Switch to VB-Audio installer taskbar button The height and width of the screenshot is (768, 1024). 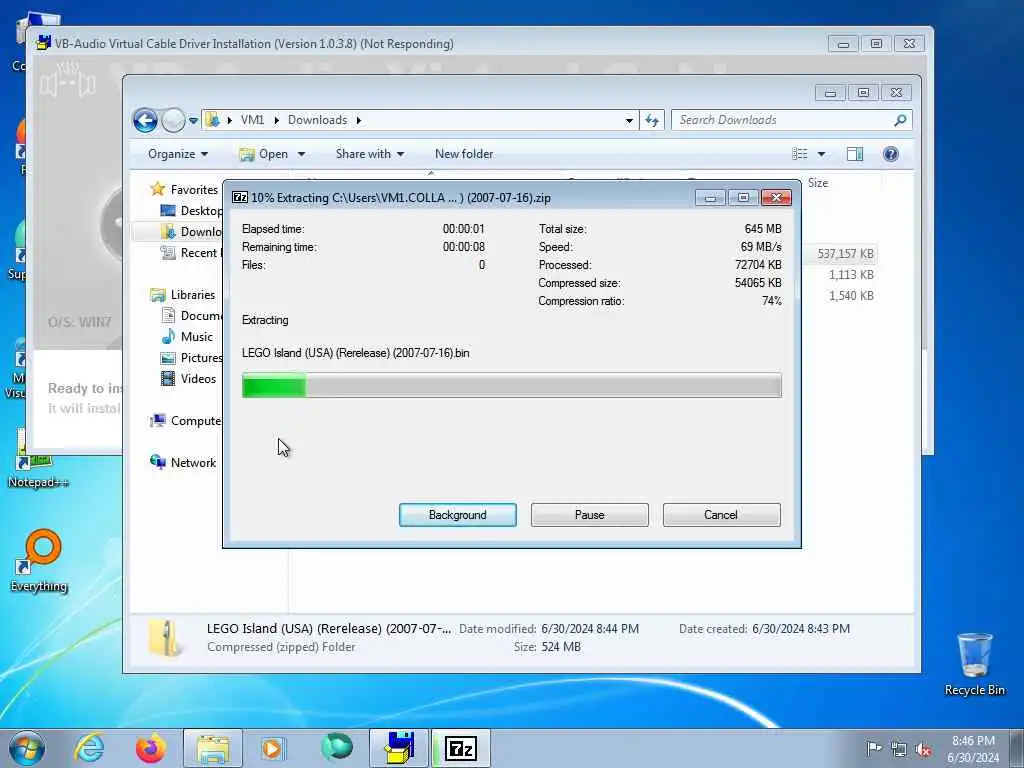399,748
